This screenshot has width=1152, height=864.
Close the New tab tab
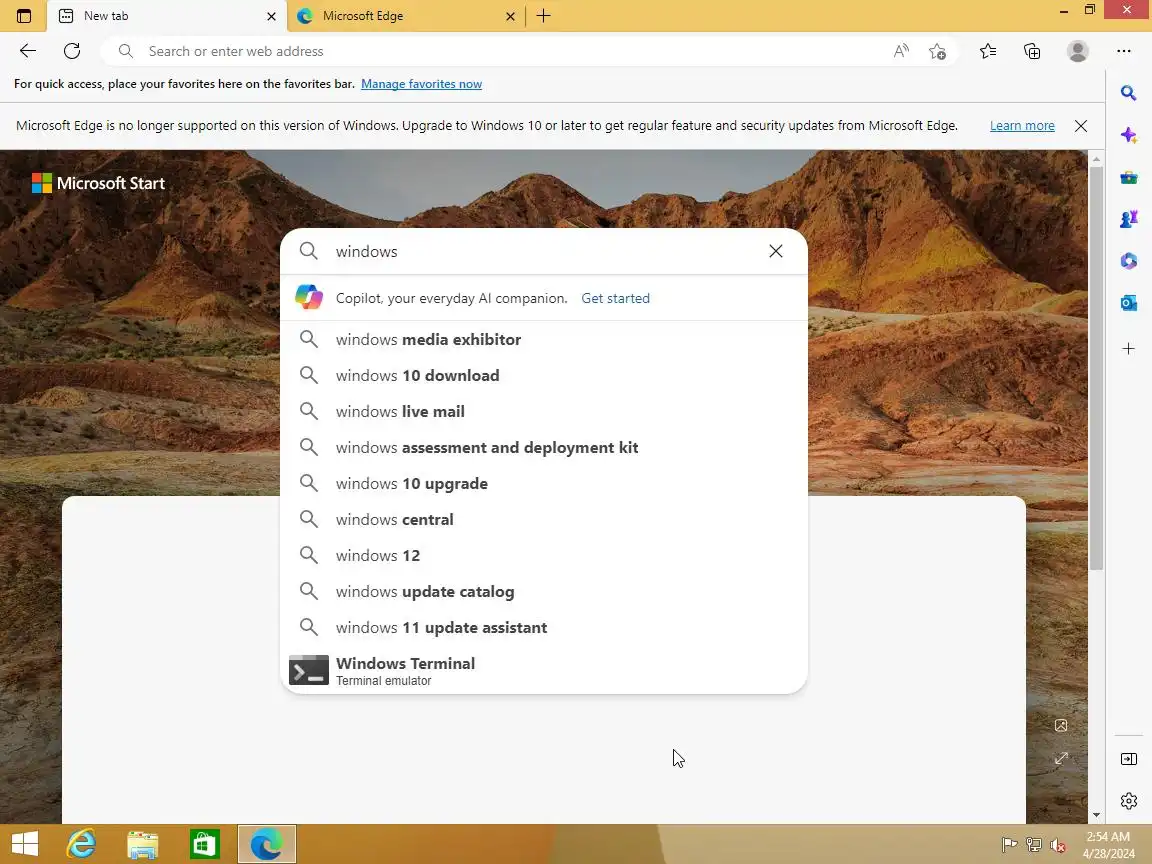[271, 16]
